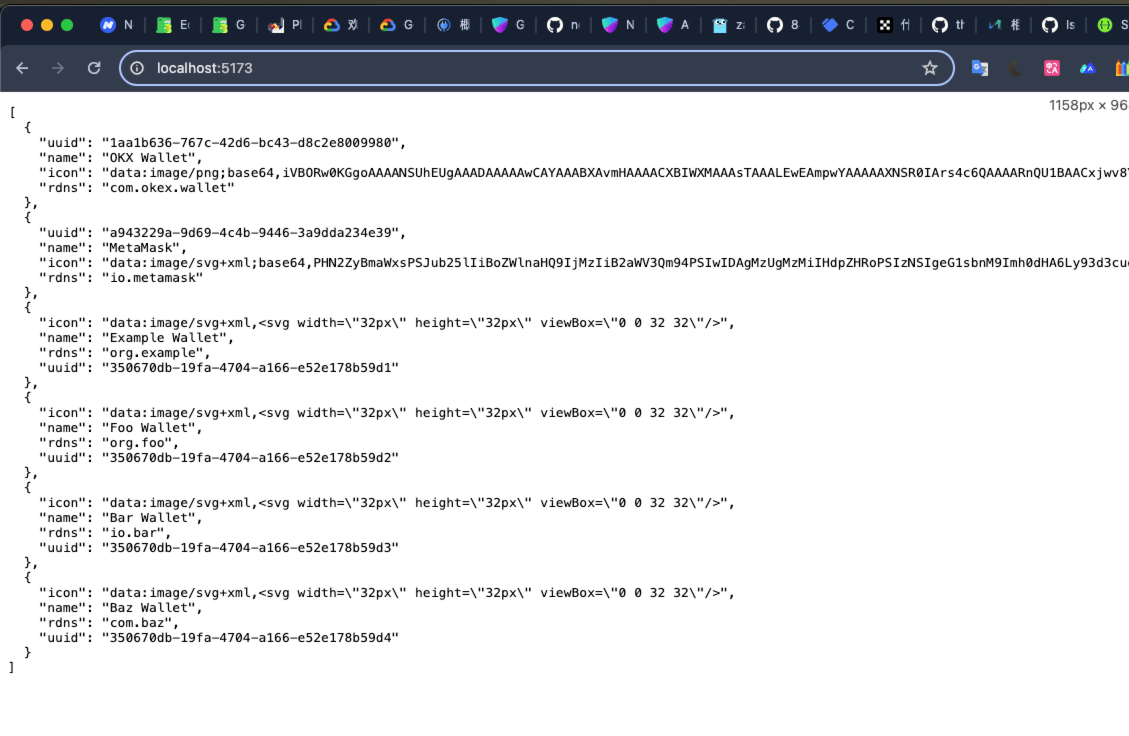Viewport: 1129px width, 736px height.
Task: Click the uuid value ending in 59d3
Action: pos(250,548)
